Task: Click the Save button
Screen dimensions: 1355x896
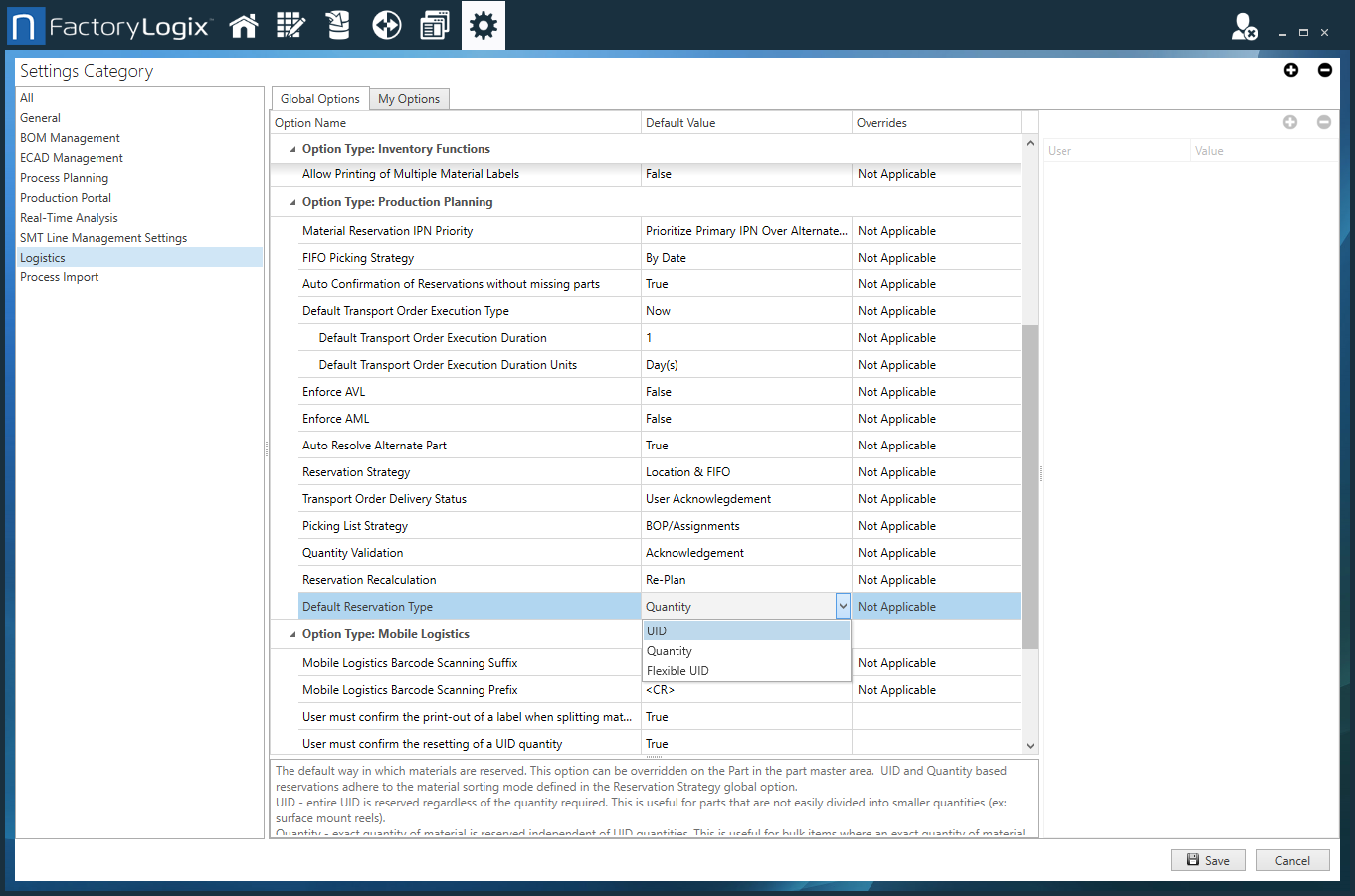Action: point(1208,860)
